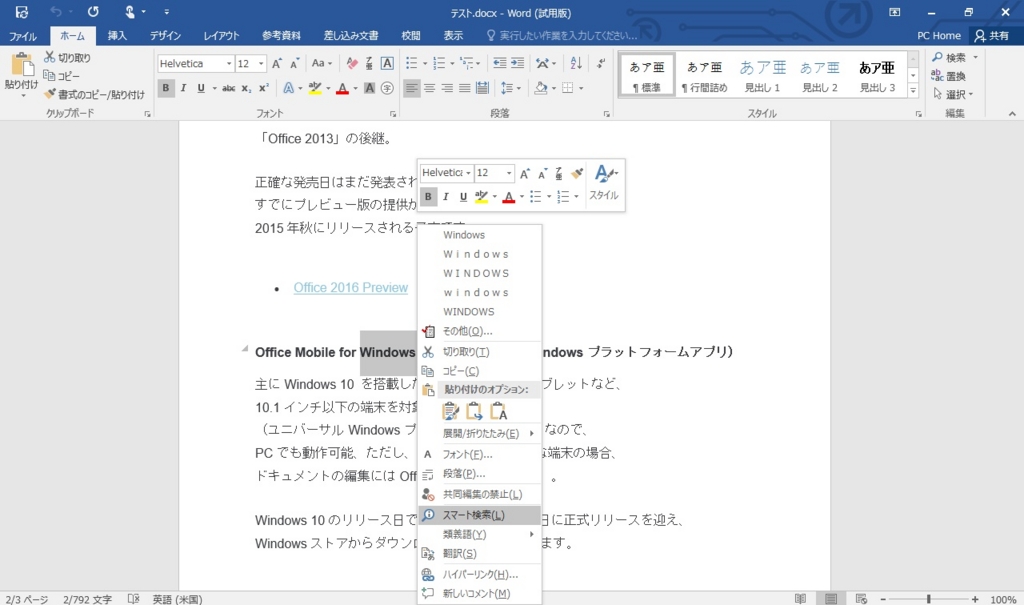Select Translate (翻訳) in context menu
The image size is (1024, 605).
coord(479,554)
